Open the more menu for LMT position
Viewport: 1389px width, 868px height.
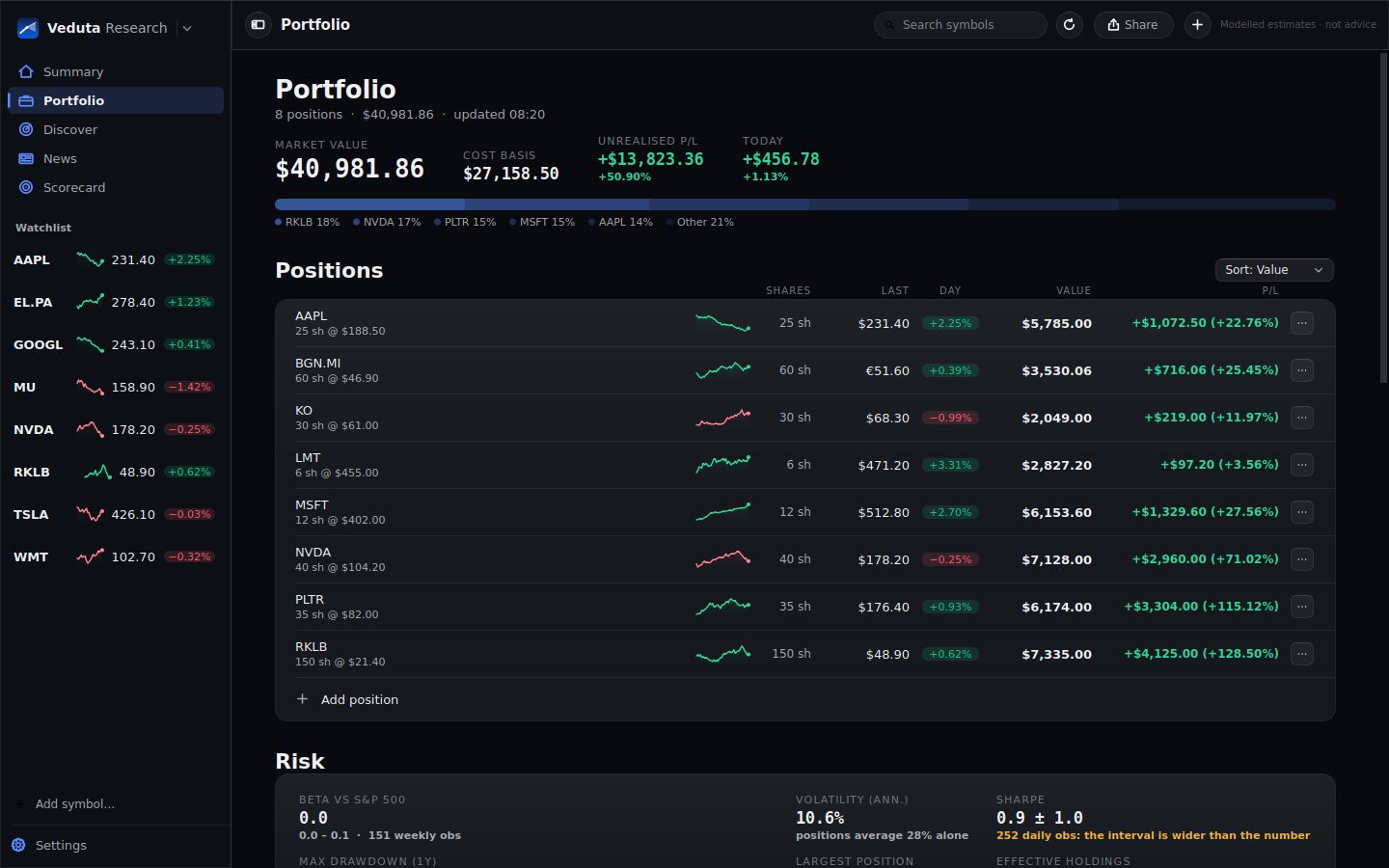[x=1302, y=465]
